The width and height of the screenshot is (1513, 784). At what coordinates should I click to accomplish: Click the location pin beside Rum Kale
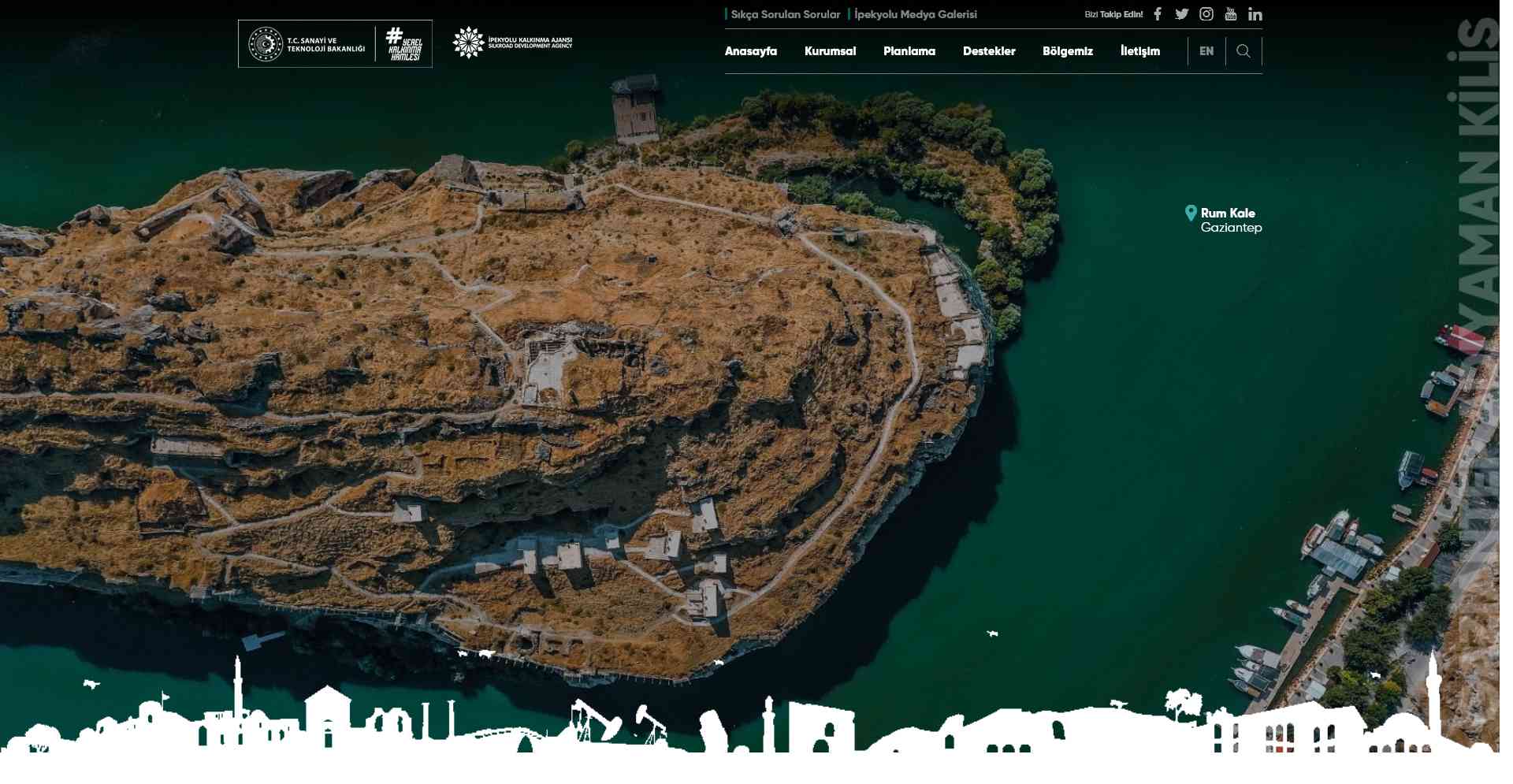(1191, 213)
